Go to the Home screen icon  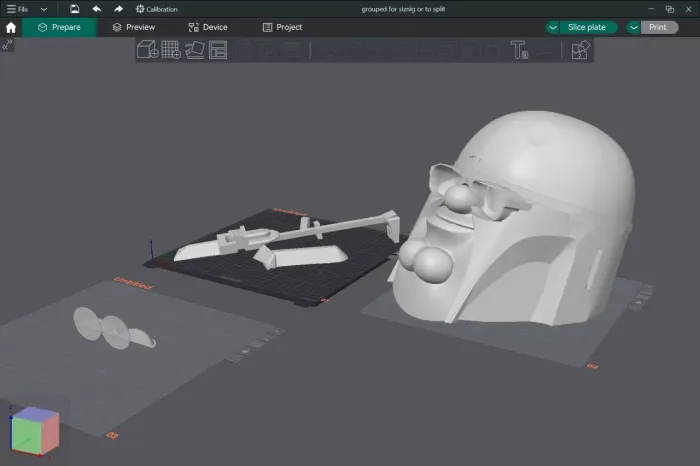[x=11, y=27]
